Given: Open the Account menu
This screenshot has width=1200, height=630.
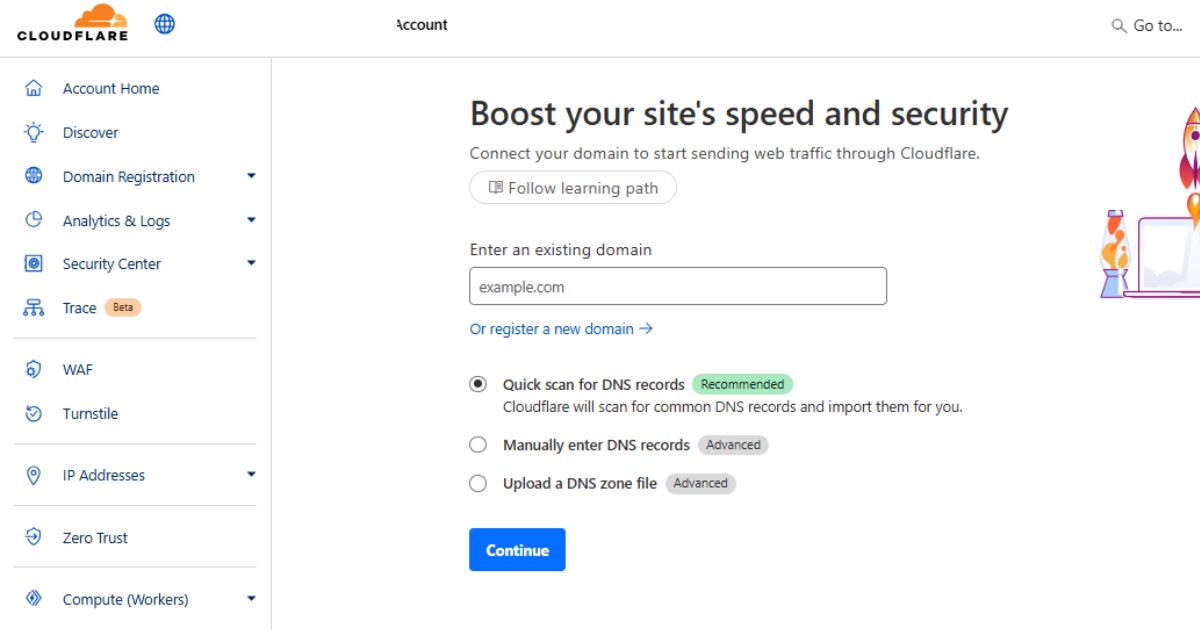Looking at the screenshot, I should tap(421, 25).
